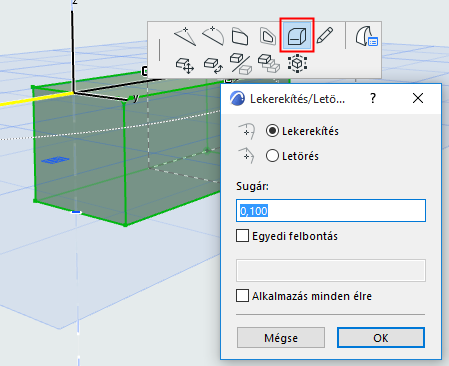Select the Letörés radio button

(x=272, y=156)
